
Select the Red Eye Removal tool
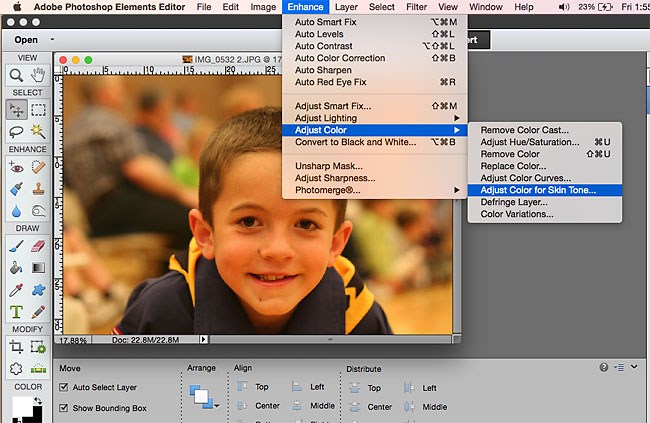click(x=17, y=167)
